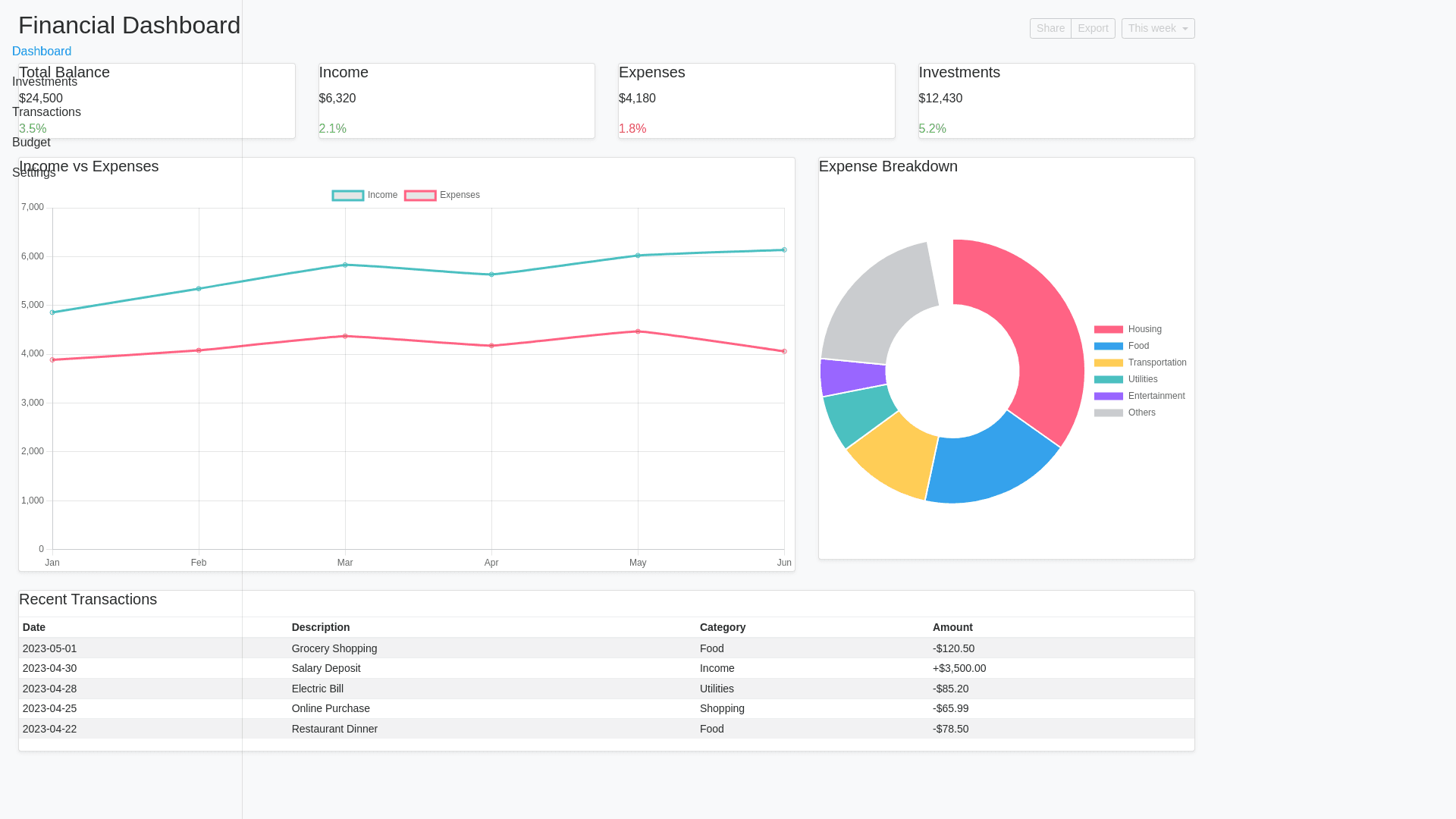Open the Dashboard sidebar link
1456x819 pixels.
(x=42, y=52)
